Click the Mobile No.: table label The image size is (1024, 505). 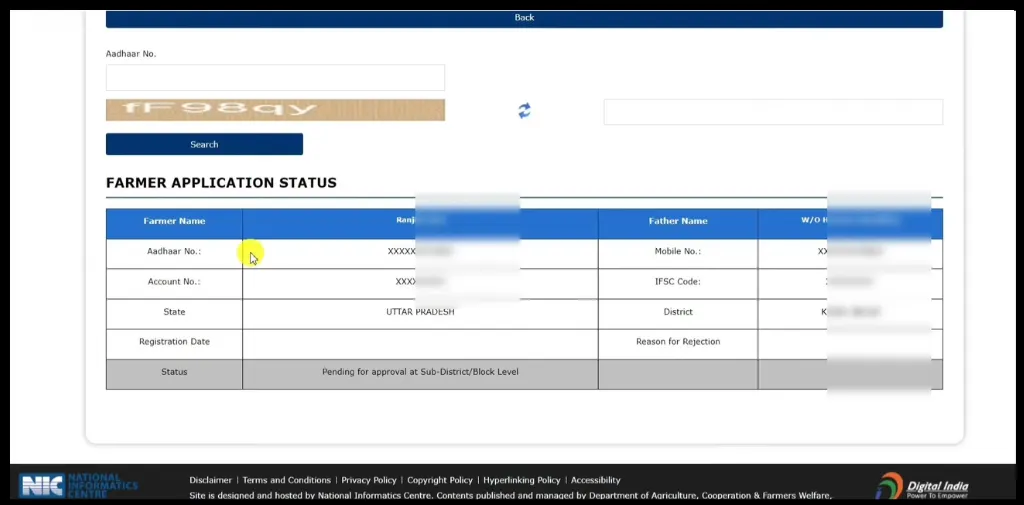(x=678, y=252)
